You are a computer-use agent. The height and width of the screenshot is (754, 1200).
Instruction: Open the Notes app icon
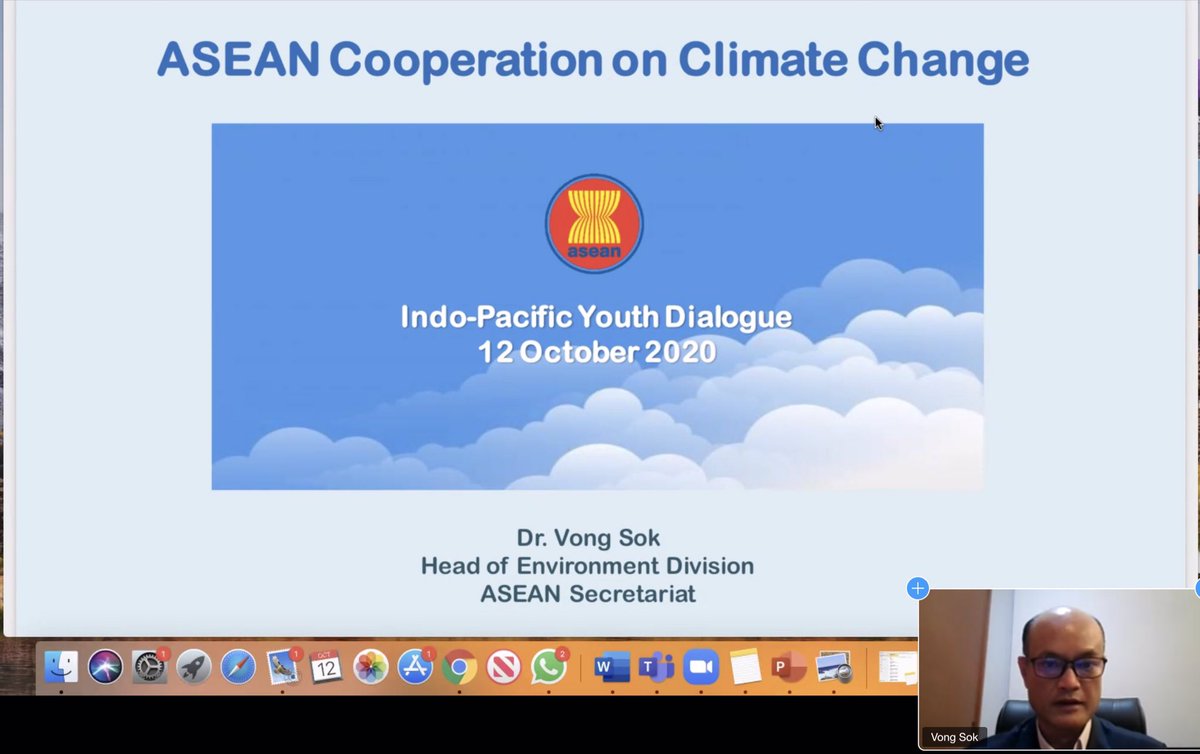tap(745, 666)
